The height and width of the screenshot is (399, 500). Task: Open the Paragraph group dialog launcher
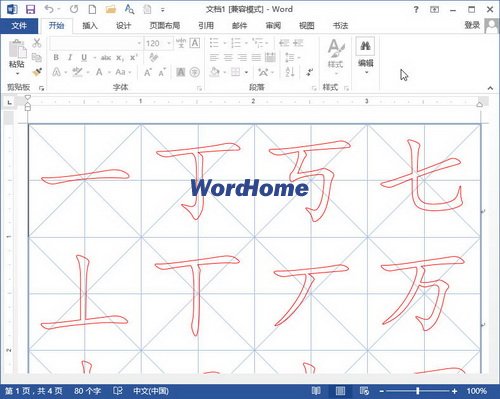(314, 88)
